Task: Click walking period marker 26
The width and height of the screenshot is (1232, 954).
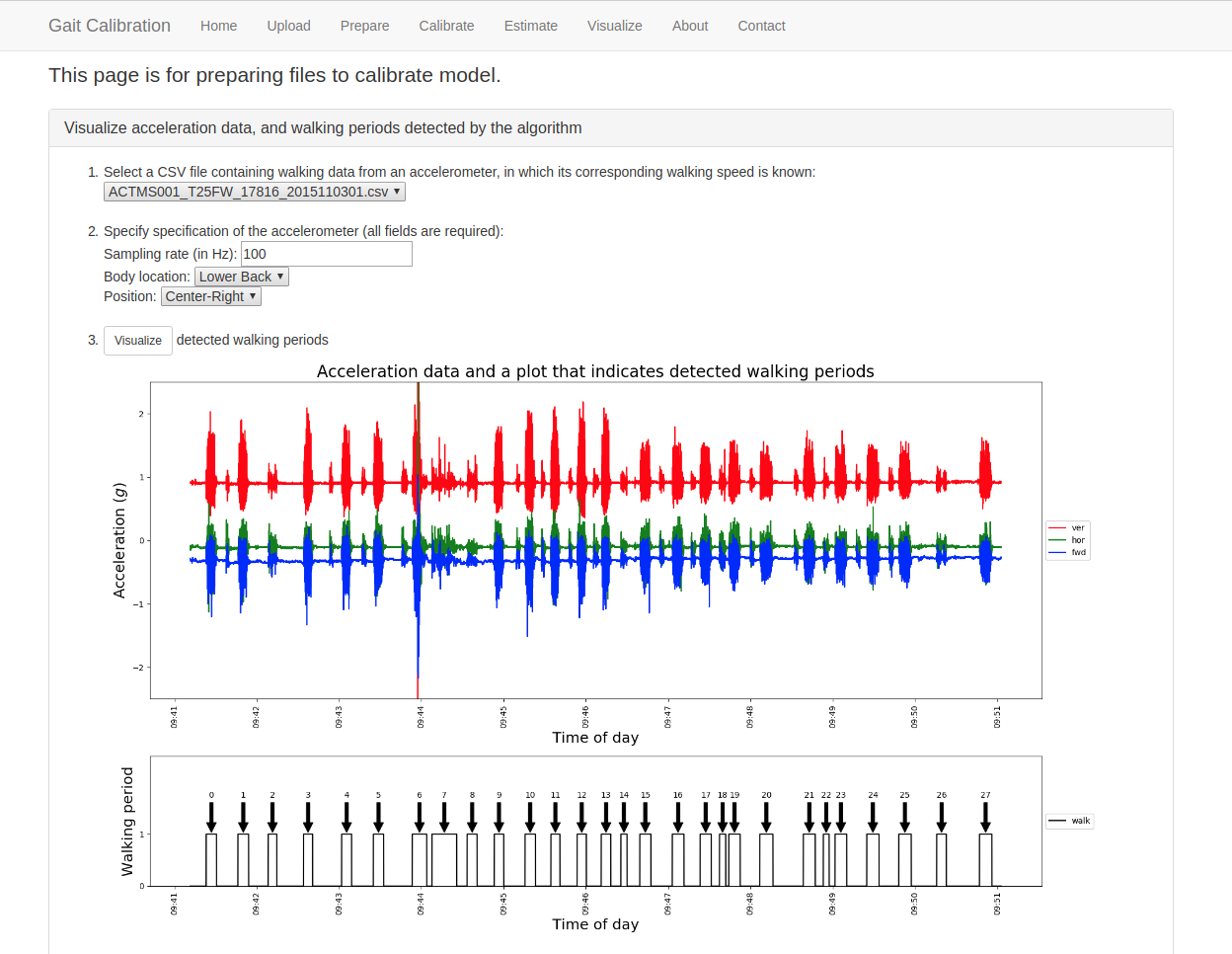Action: (x=942, y=813)
